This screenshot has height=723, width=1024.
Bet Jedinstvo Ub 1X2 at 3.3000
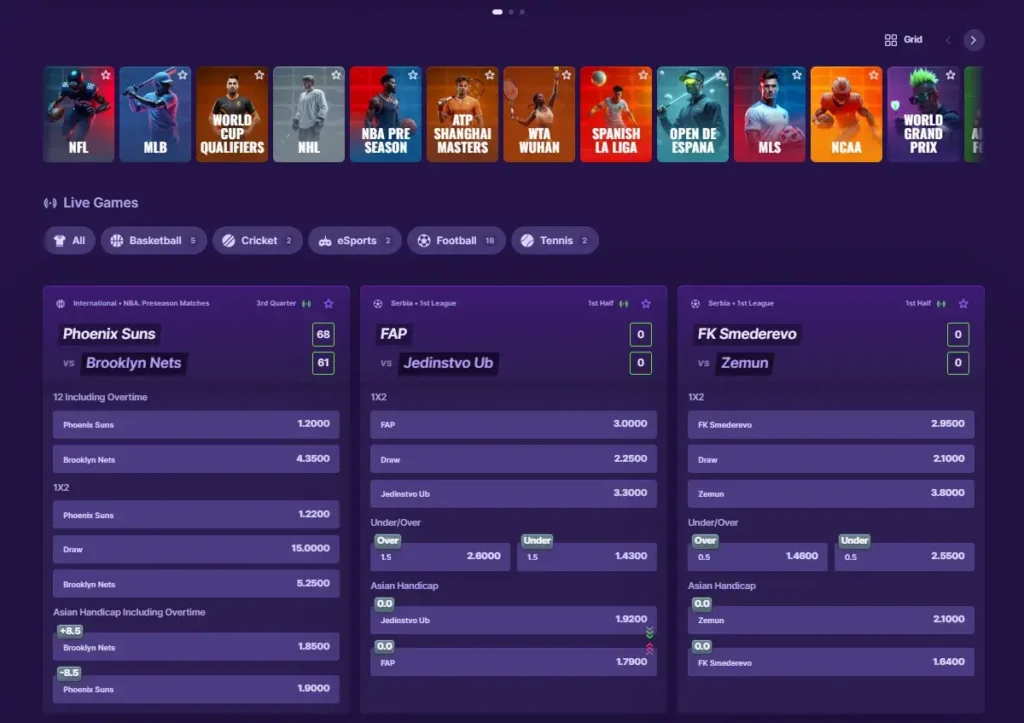click(x=513, y=494)
